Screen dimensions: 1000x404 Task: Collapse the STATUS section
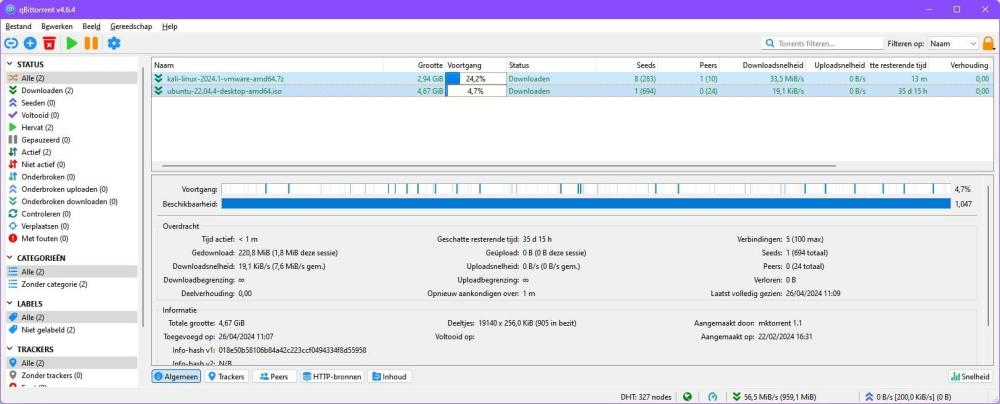point(11,64)
